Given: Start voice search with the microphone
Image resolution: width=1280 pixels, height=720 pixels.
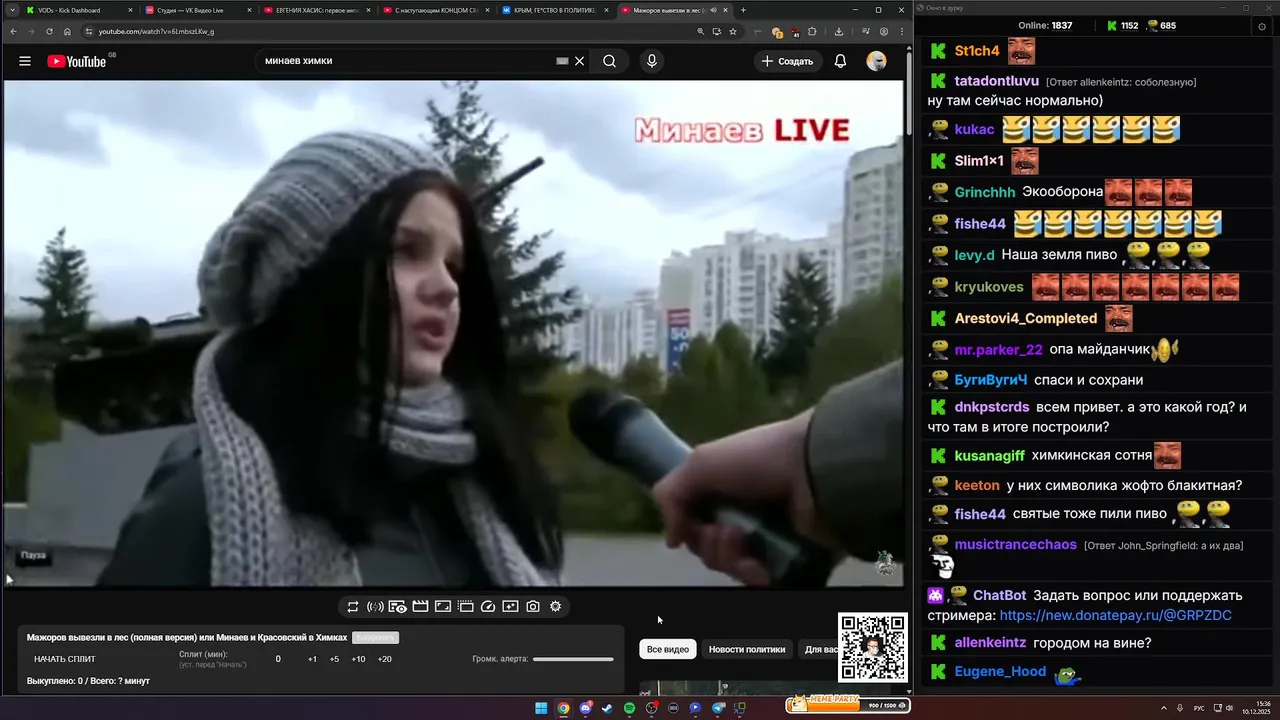Looking at the screenshot, I should click(x=652, y=61).
